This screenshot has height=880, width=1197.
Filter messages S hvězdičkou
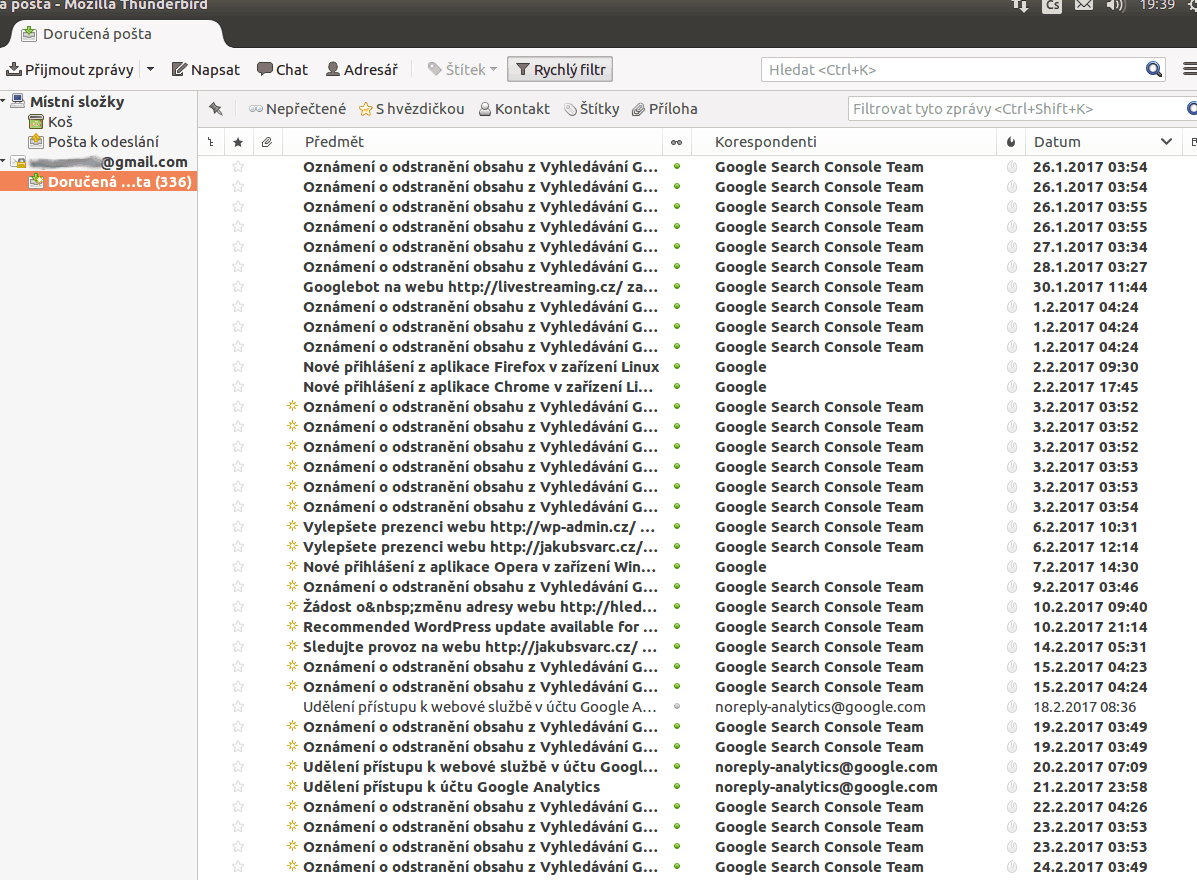coord(411,109)
